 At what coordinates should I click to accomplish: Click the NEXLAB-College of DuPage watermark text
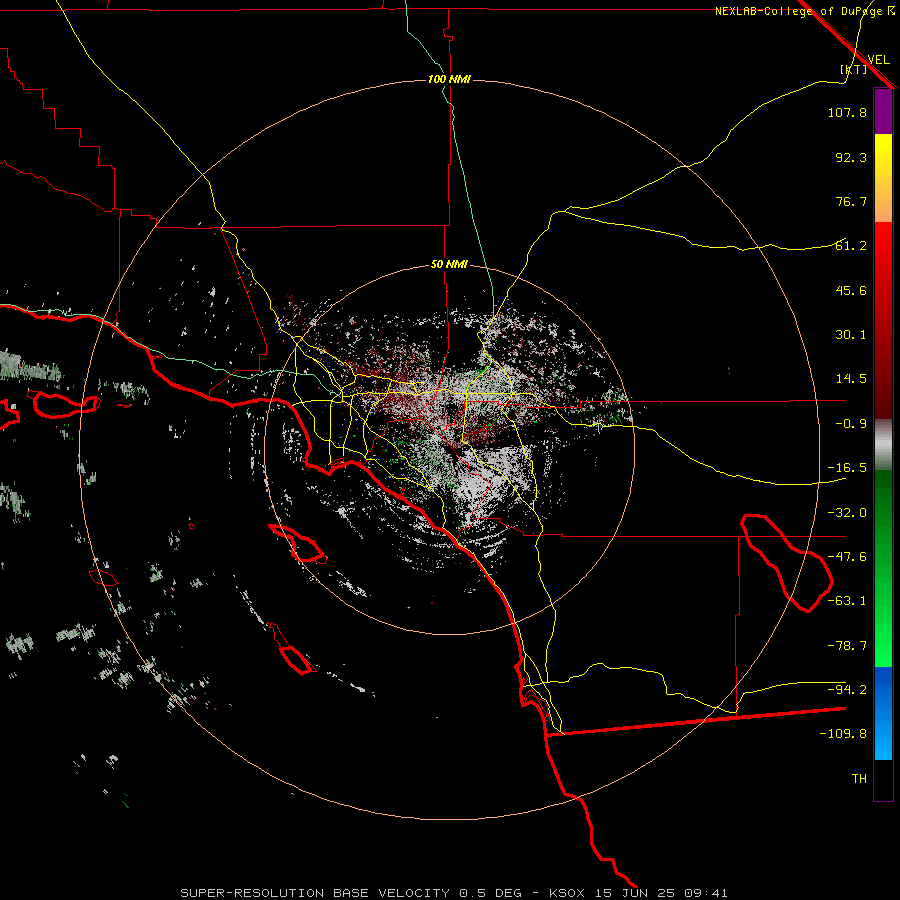(799, 11)
